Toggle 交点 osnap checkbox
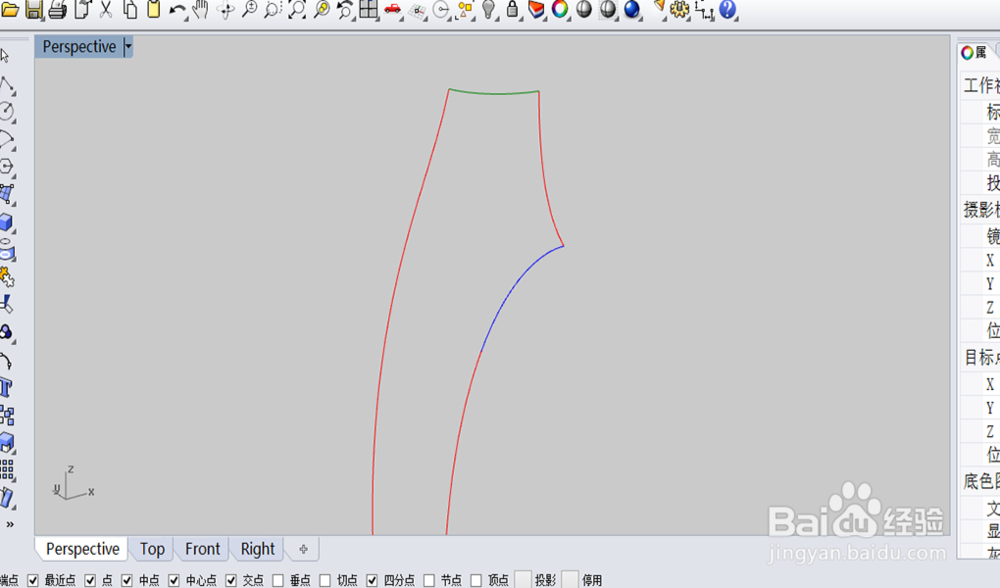The height and width of the screenshot is (588, 1000). [231, 580]
